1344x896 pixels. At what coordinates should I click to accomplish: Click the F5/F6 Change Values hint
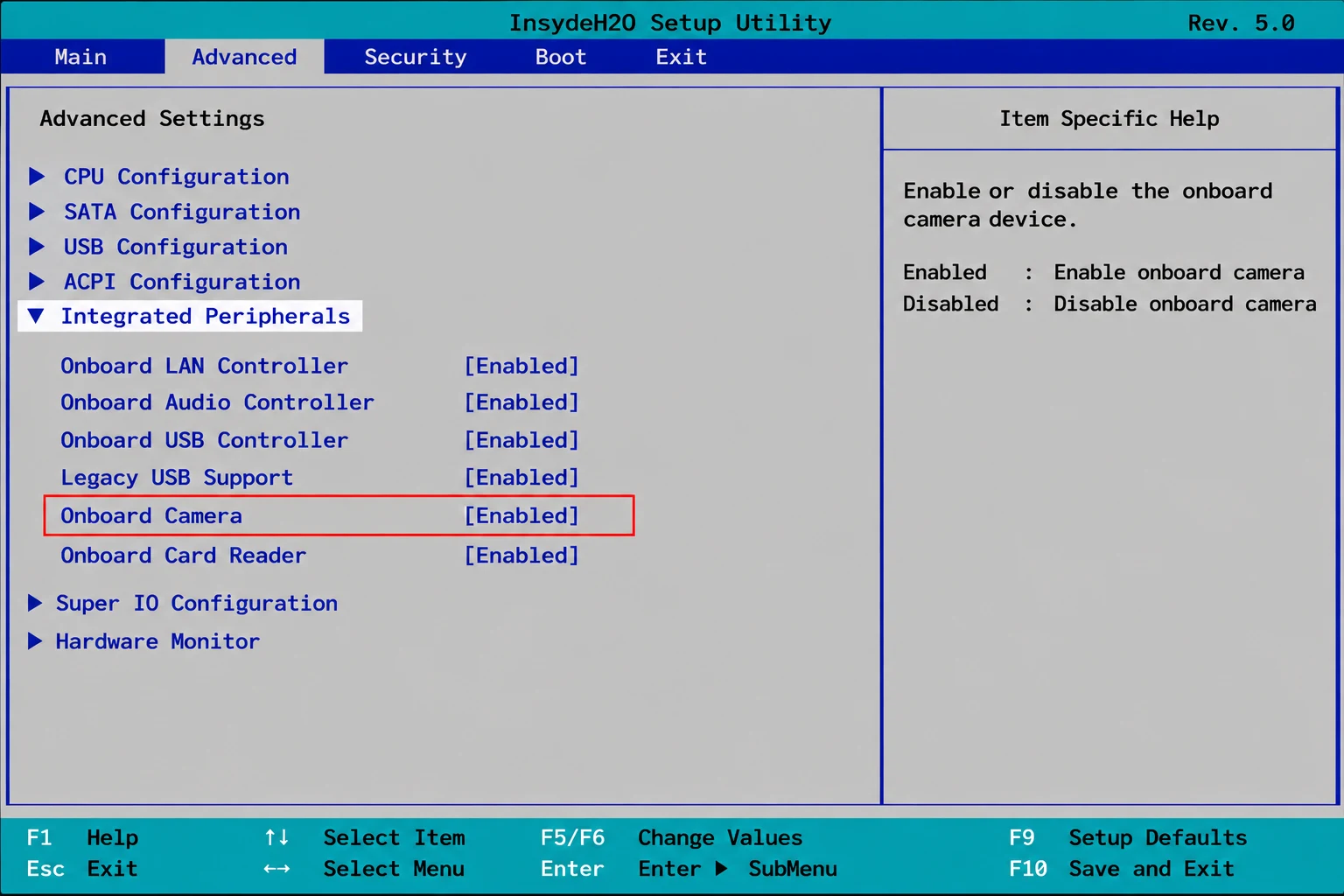pos(671,837)
